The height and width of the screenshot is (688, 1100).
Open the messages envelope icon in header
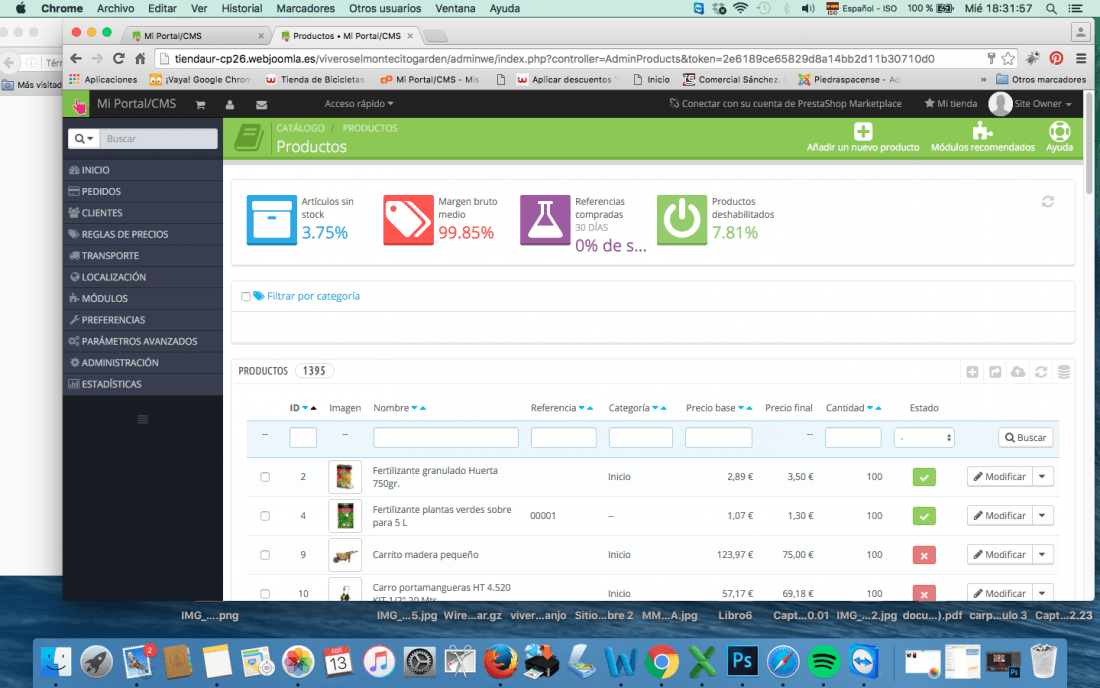point(262,104)
